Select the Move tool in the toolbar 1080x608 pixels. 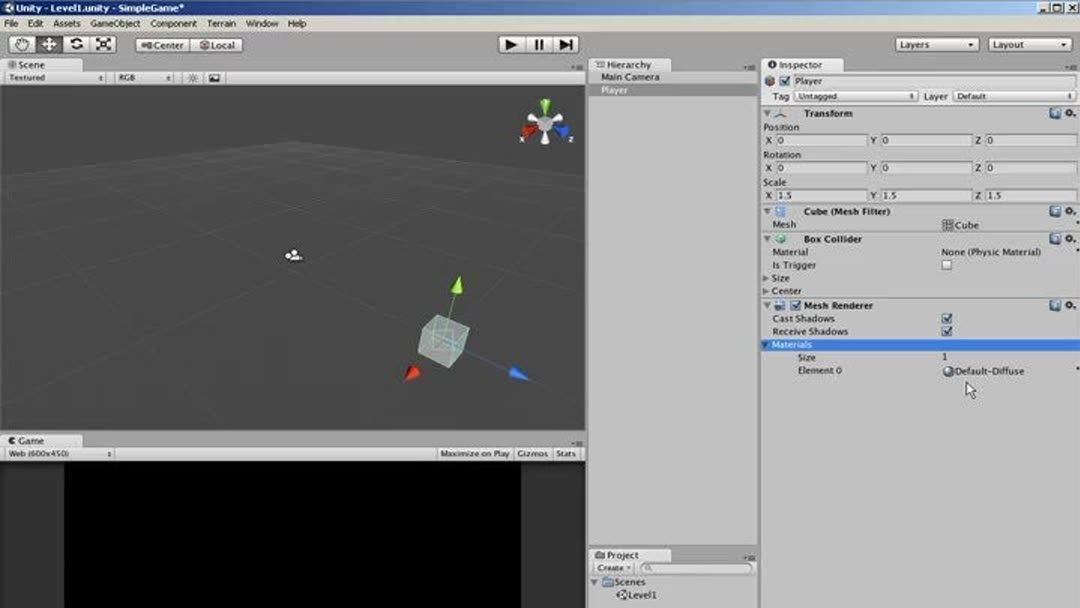pos(48,44)
